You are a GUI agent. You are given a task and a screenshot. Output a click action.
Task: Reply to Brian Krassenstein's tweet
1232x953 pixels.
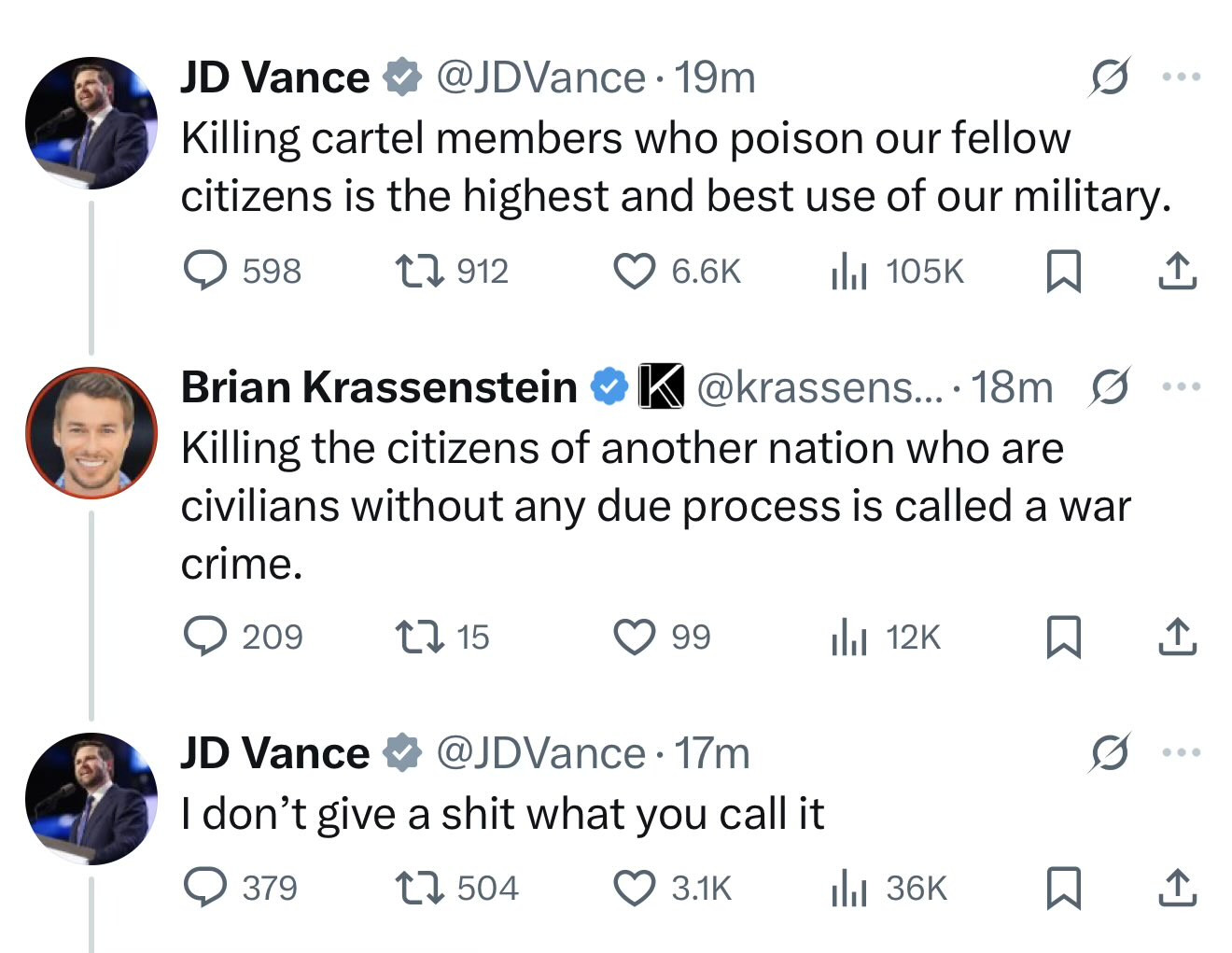(x=204, y=637)
